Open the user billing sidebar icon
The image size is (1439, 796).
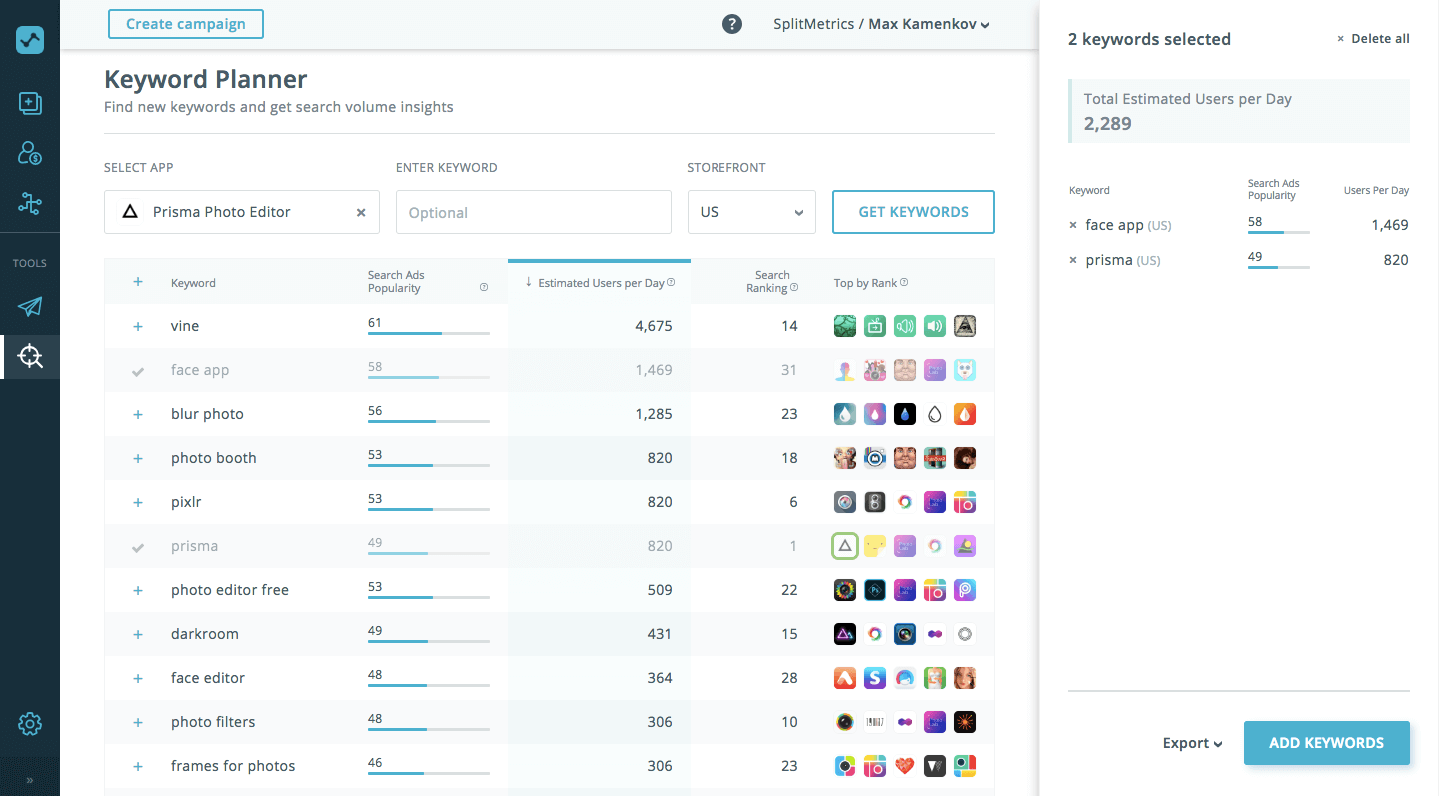pyautogui.click(x=30, y=153)
